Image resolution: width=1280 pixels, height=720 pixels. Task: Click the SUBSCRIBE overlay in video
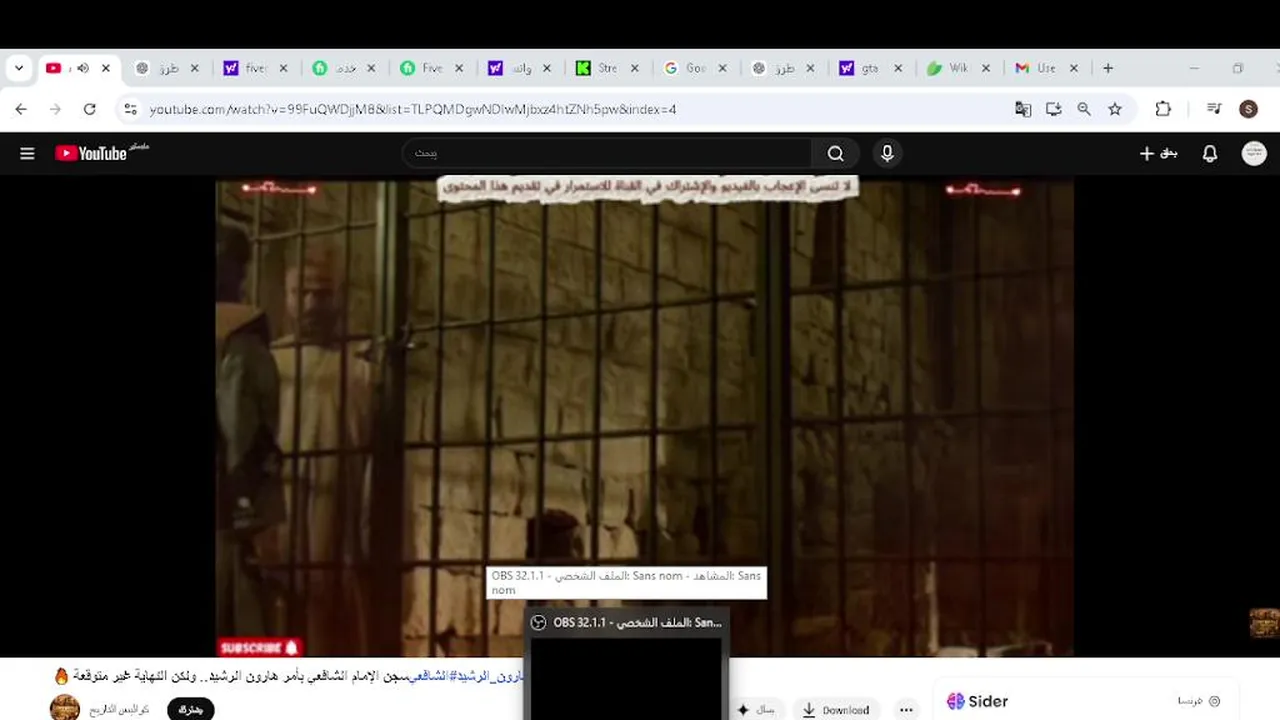click(259, 647)
